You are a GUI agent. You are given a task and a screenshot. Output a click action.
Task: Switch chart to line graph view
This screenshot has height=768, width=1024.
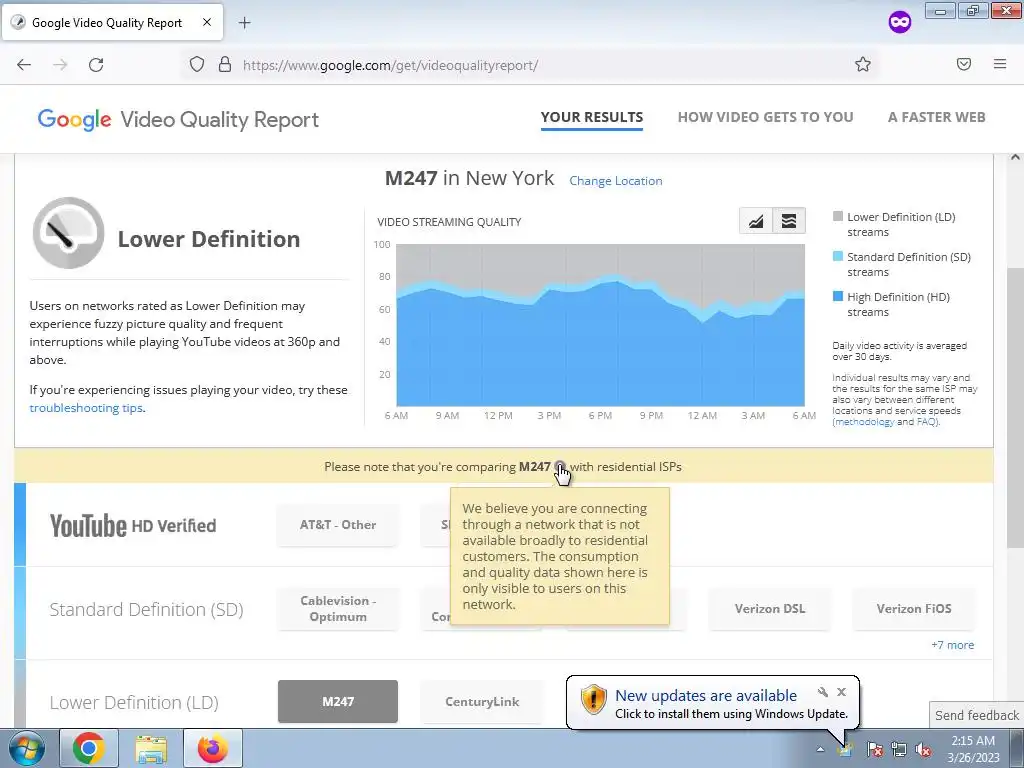tap(756, 221)
